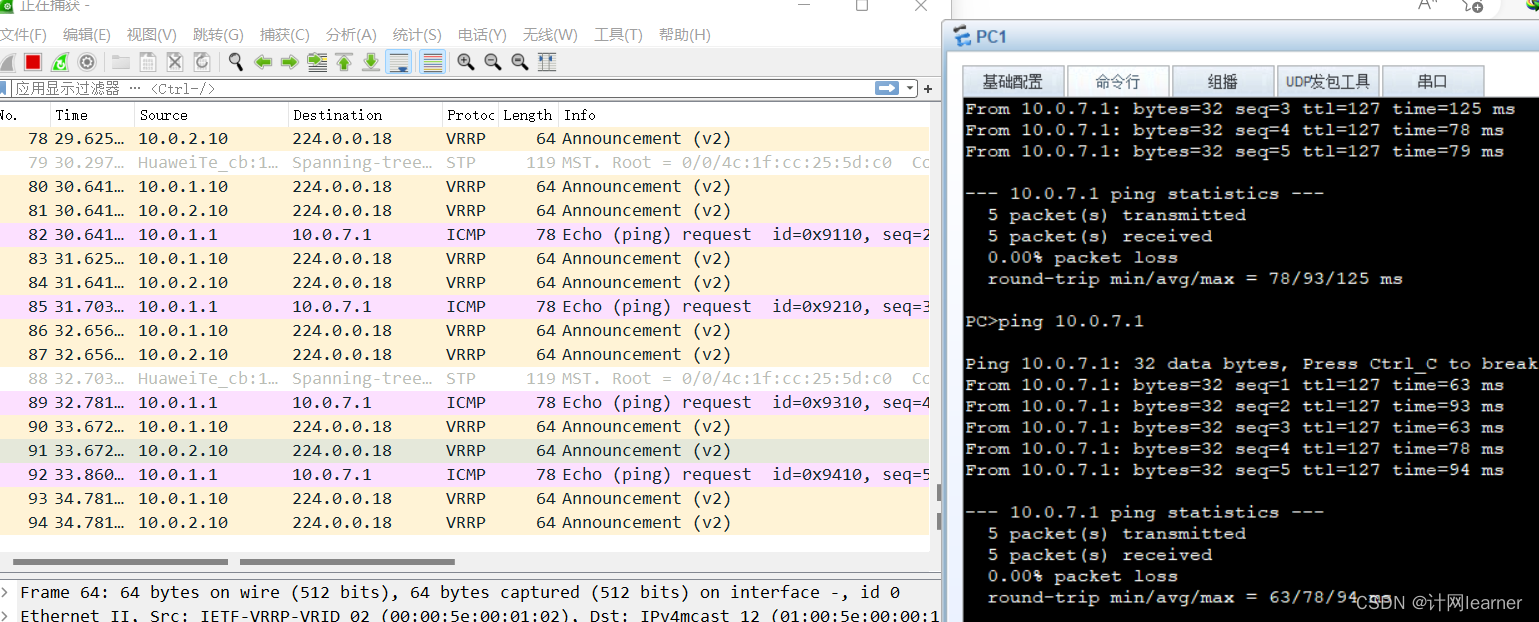Zoom in the packet text
Screen dimensions: 1539x622
click(466, 62)
